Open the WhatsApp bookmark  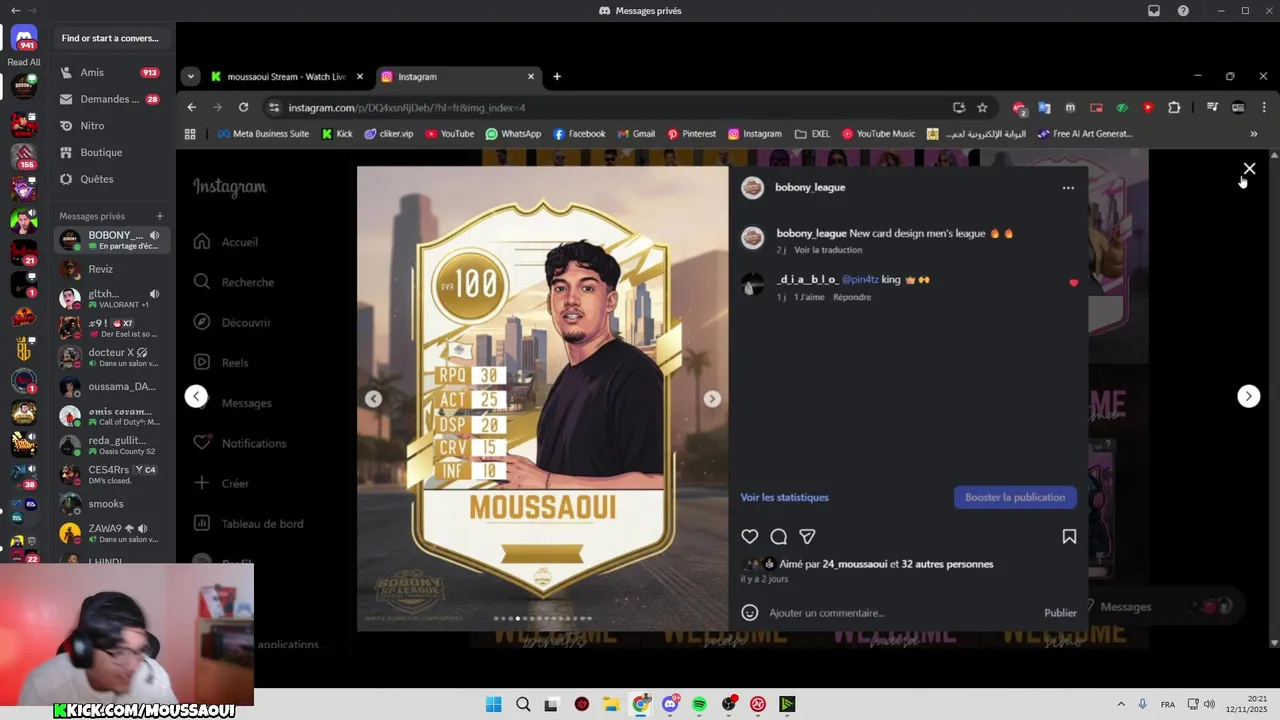513,134
